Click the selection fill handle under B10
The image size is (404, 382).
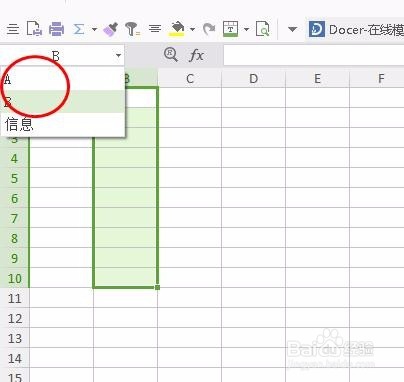pyautogui.click(x=157, y=287)
